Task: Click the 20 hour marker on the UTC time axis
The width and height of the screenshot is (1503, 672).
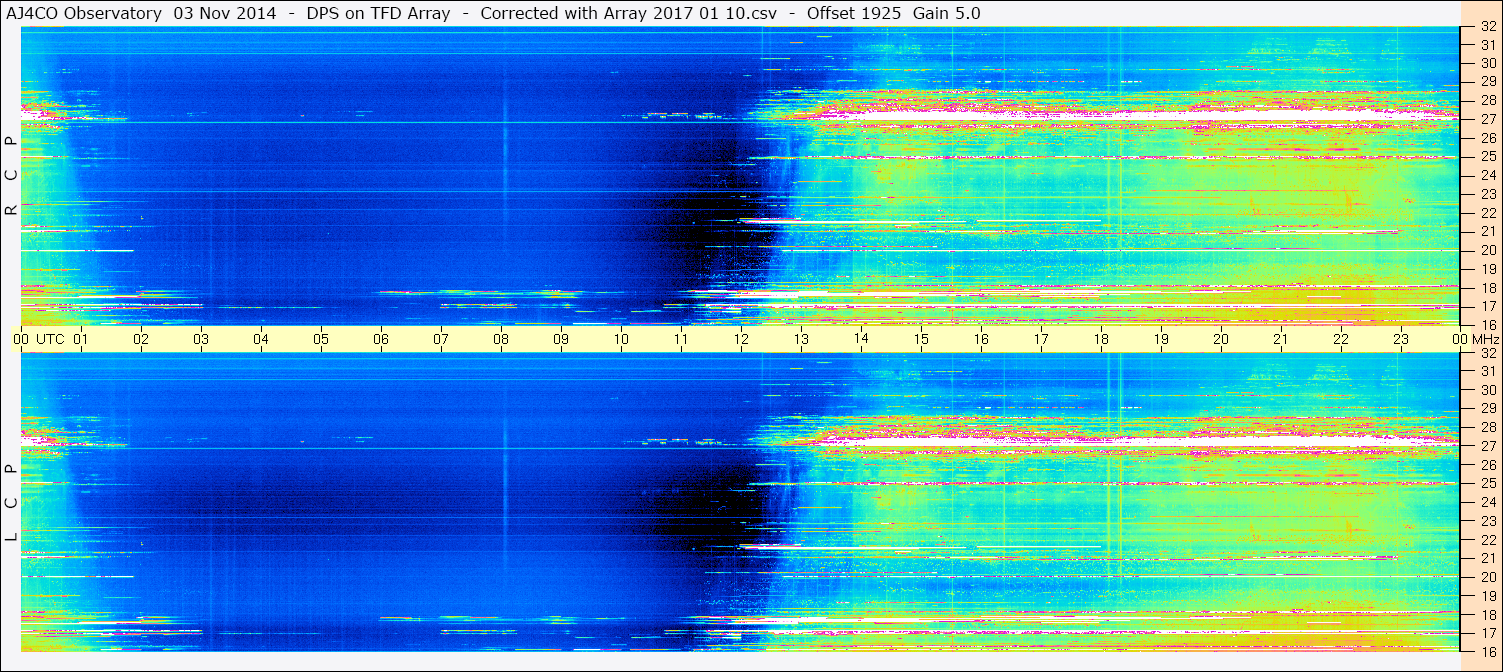Action: coord(1221,340)
